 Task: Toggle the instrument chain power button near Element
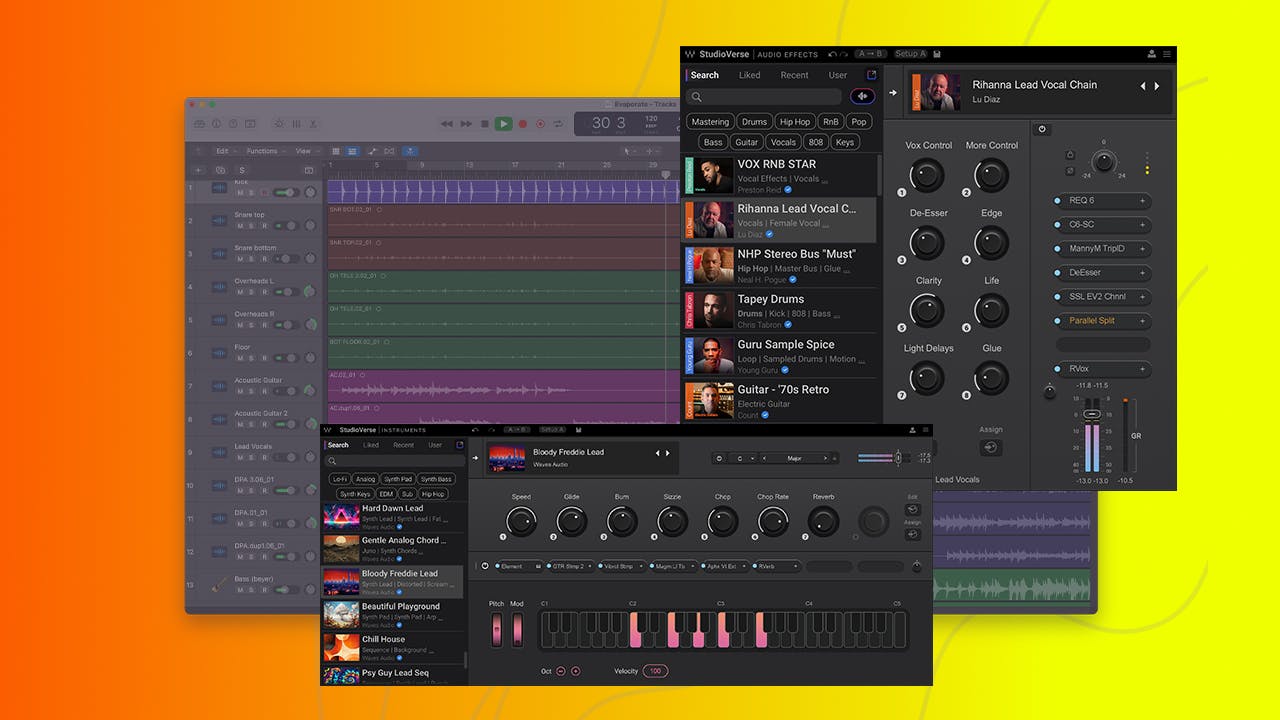pyautogui.click(x=485, y=566)
